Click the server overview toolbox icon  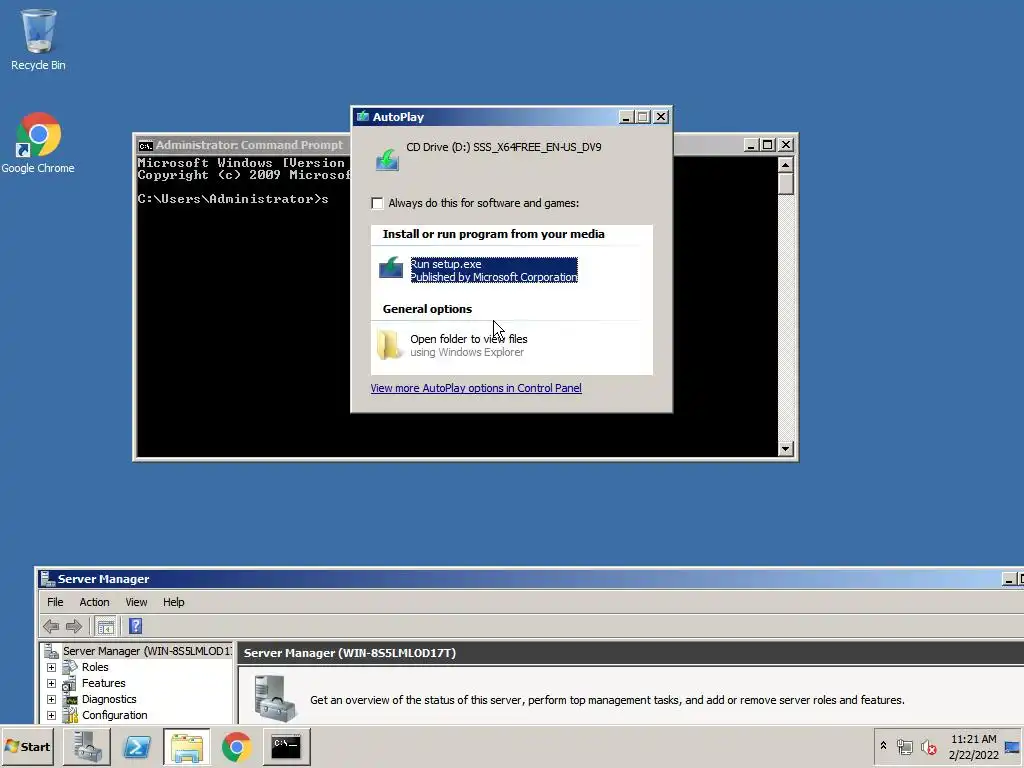(274, 698)
